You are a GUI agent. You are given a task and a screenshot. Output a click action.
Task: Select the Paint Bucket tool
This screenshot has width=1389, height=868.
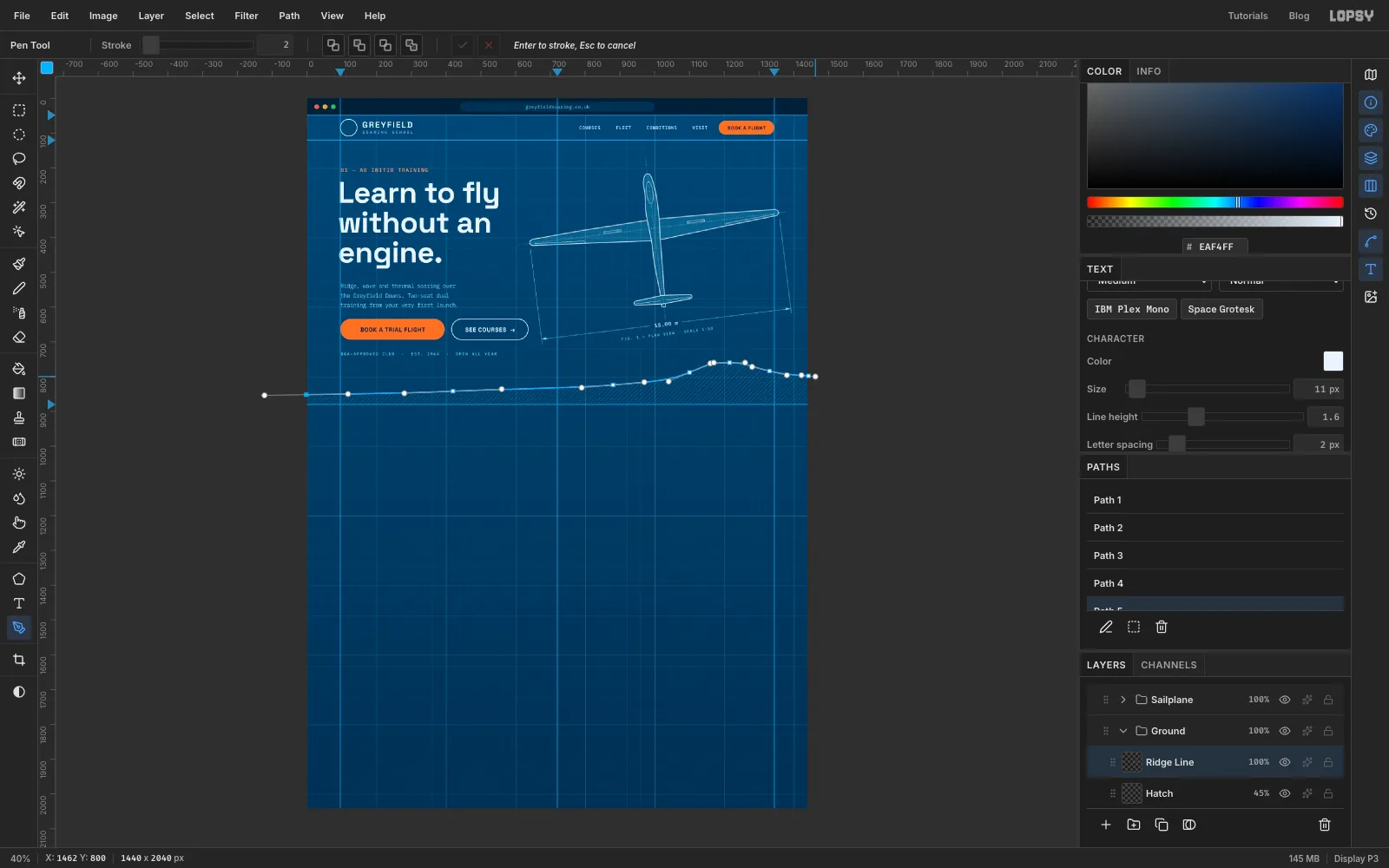point(18,369)
